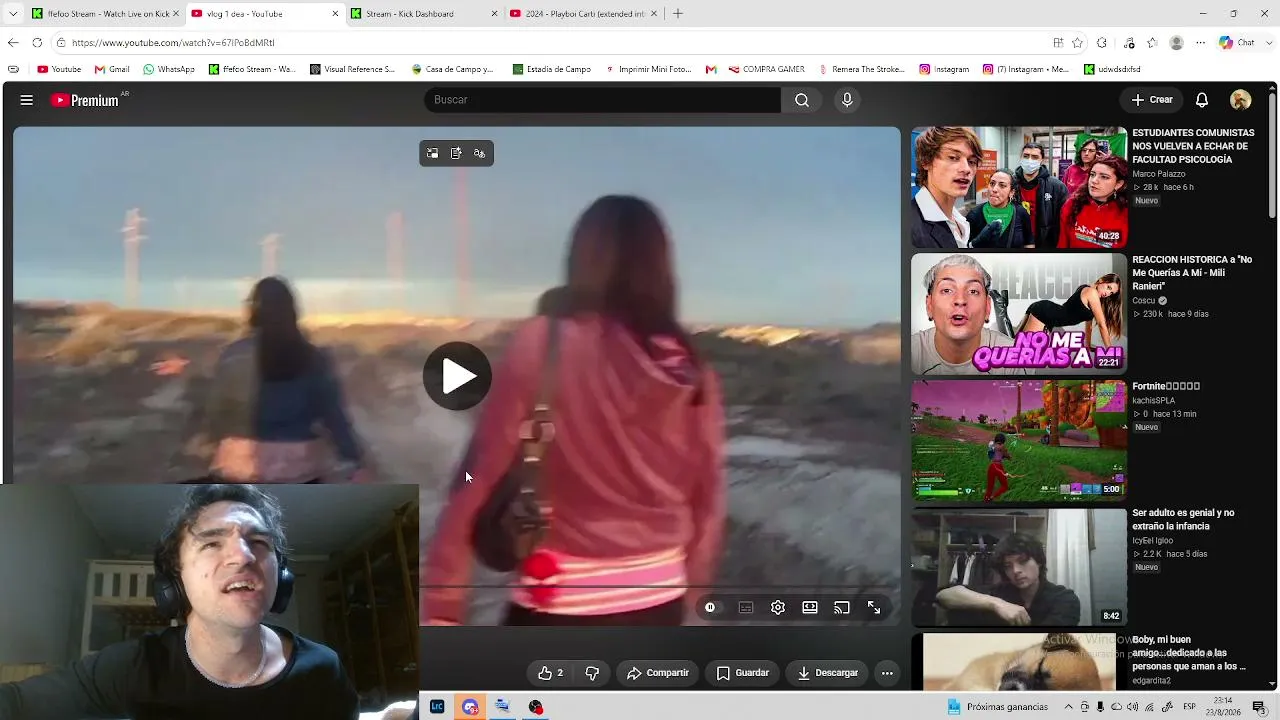Play the video with the center play button
The width and height of the screenshot is (1280, 720).
(x=457, y=376)
